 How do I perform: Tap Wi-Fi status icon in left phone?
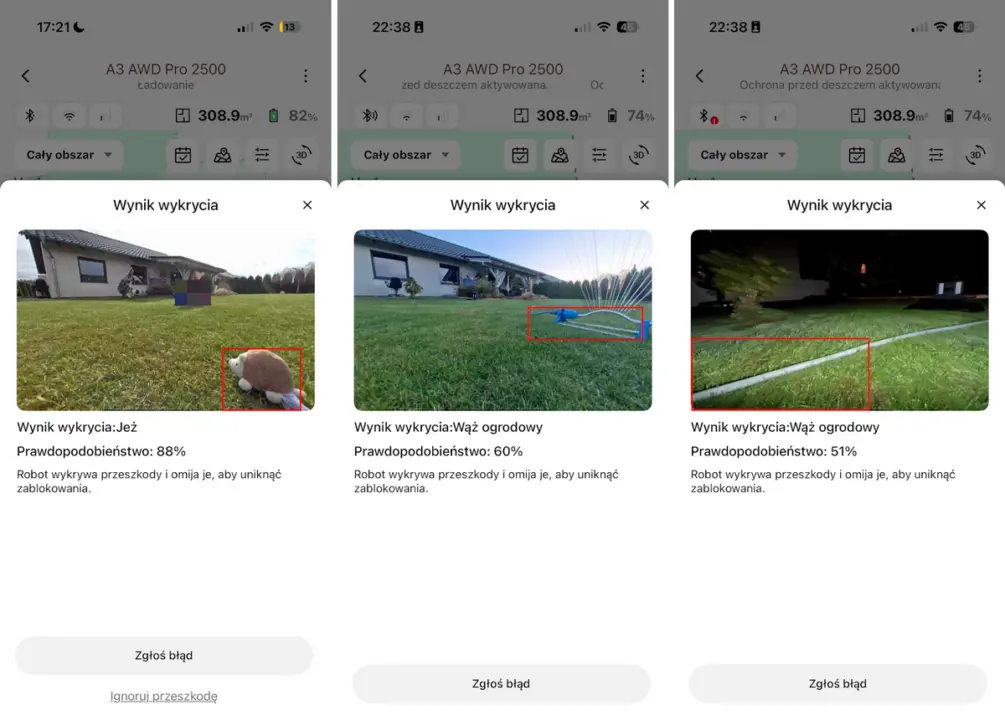(69, 116)
